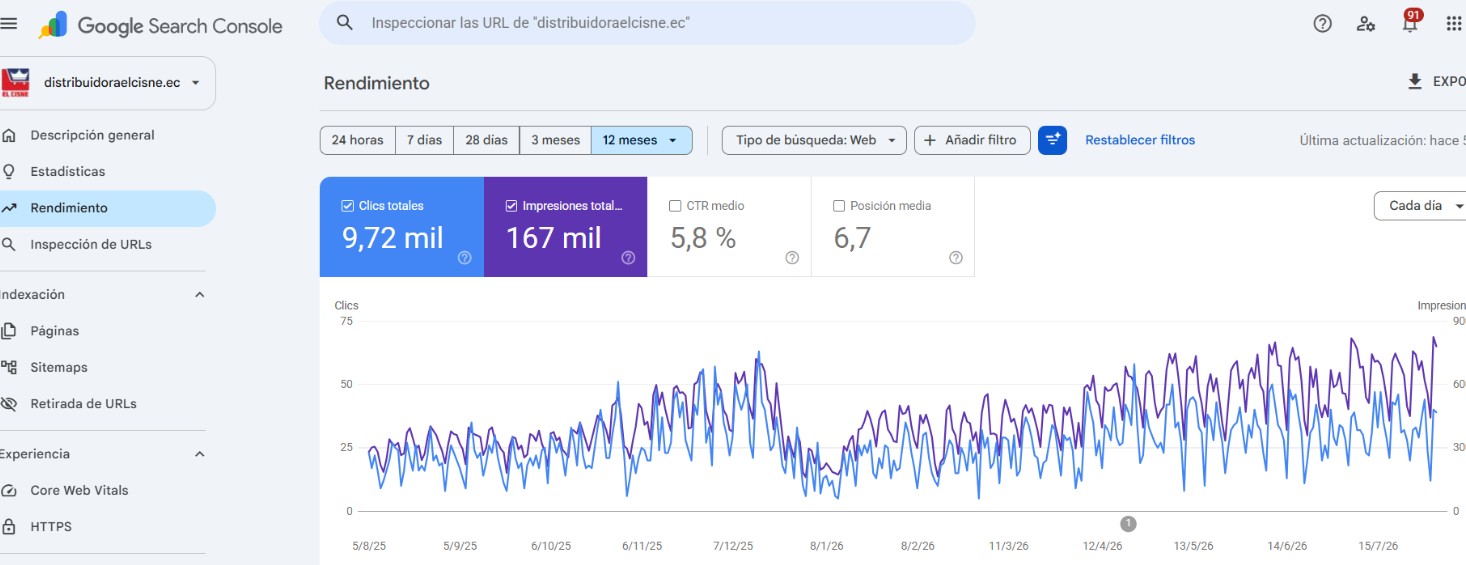Click the magnifier icon for Inspección de URLs

point(9,244)
